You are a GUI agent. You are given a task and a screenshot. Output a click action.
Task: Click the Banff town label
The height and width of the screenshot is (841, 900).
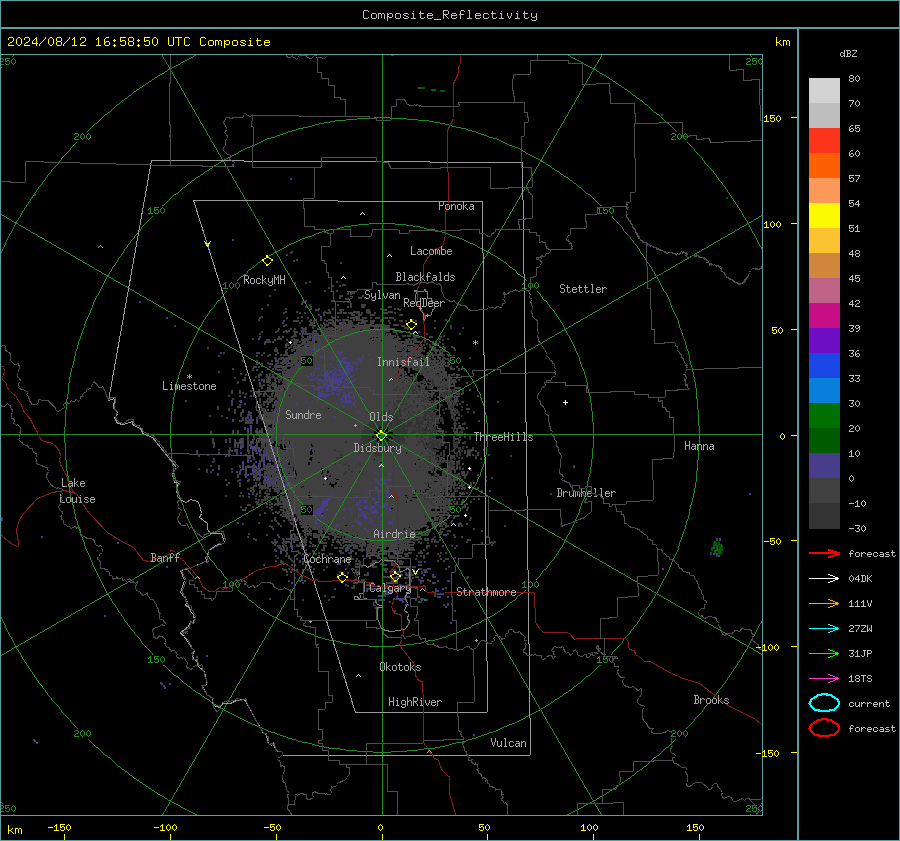[x=165, y=557]
